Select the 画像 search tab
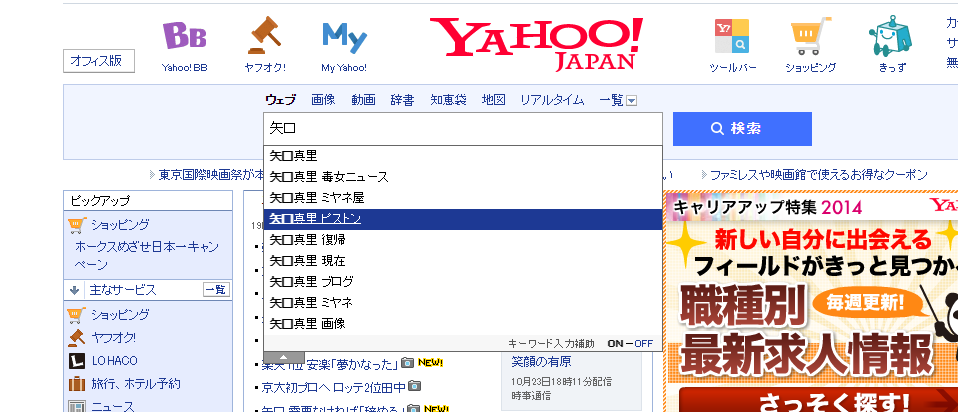The width and height of the screenshot is (958, 412). [323, 100]
